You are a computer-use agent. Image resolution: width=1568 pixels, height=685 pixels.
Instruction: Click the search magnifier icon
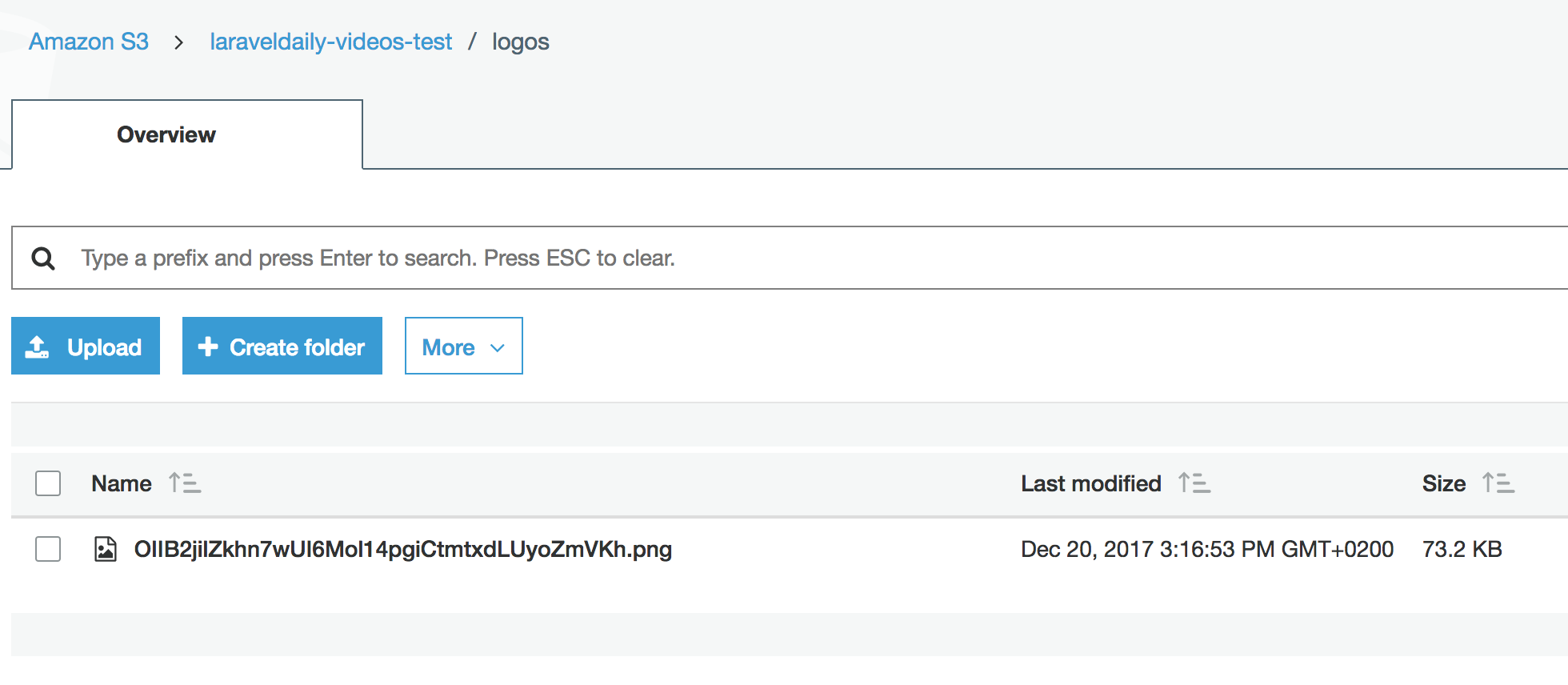click(x=43, y=258)
